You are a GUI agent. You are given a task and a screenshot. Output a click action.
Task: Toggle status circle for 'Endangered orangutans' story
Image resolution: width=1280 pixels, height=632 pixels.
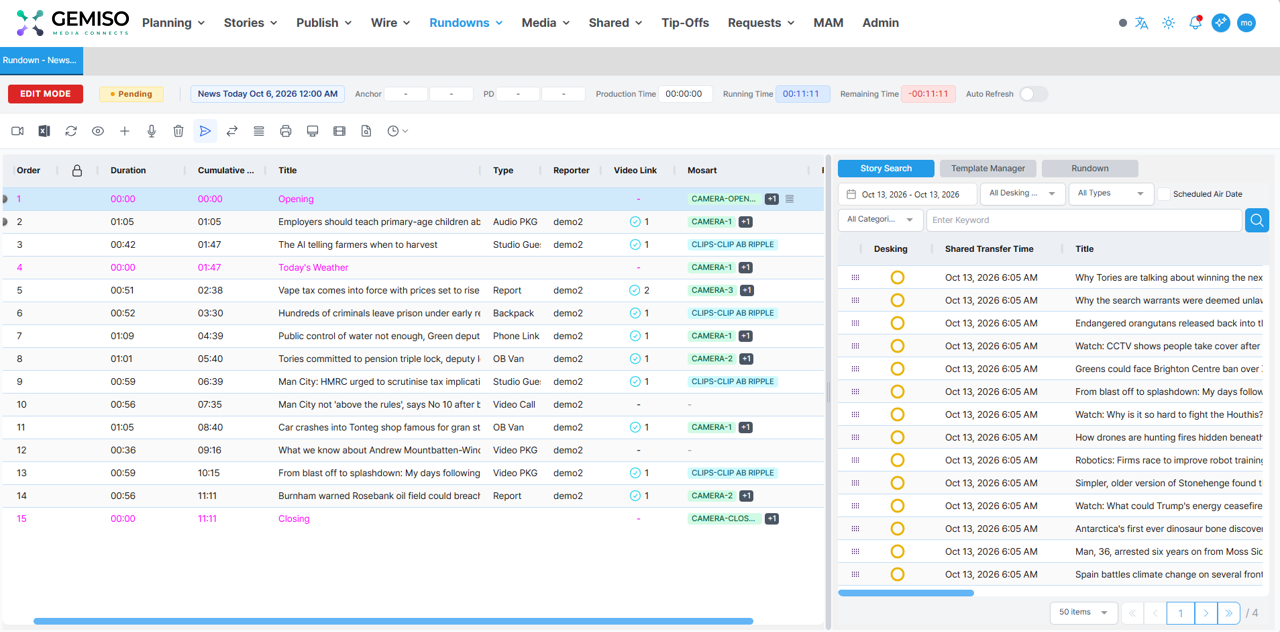pos(897,323)
